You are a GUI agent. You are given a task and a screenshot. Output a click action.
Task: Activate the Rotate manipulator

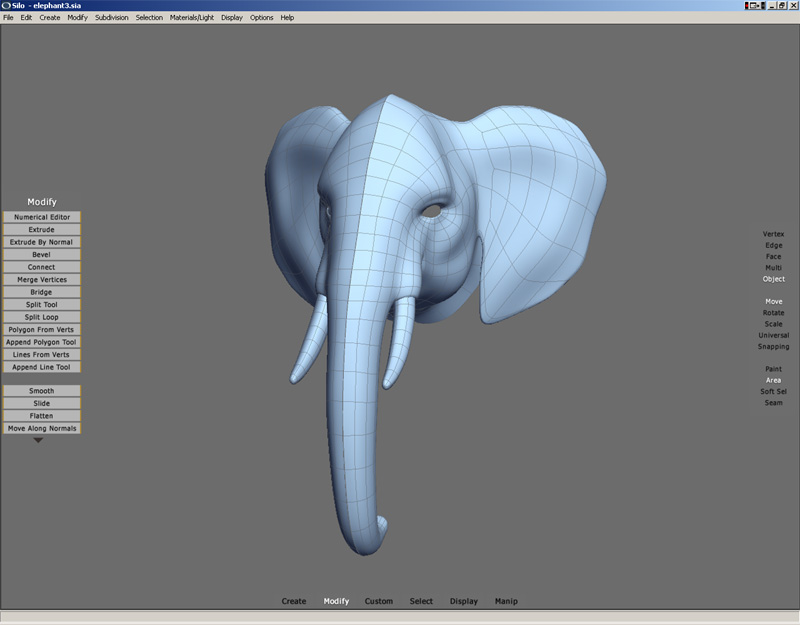pyautogui.click(x=773, y=312)
